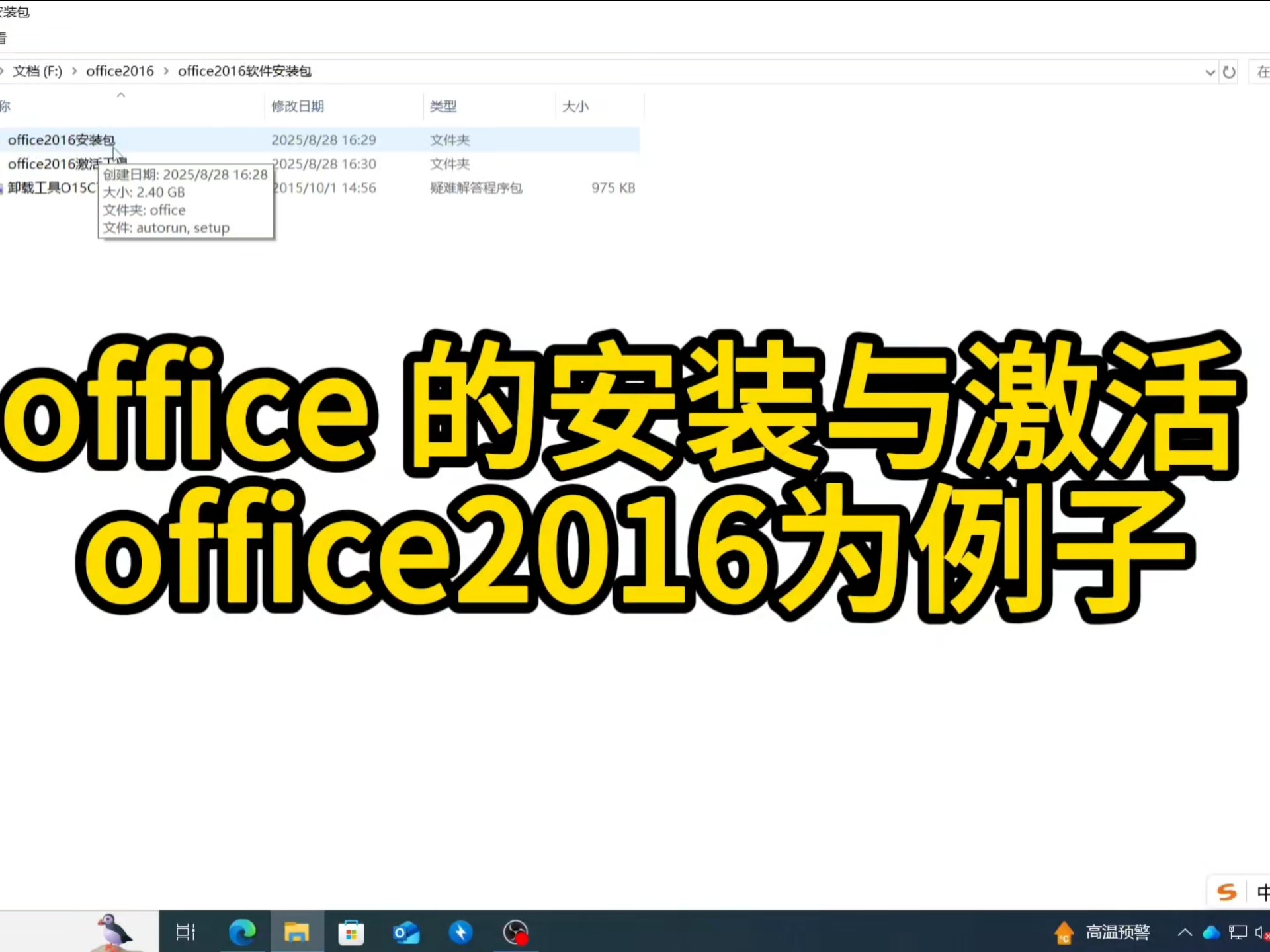
Task: Open address bar history dropdown
Action: point(1210,72)
